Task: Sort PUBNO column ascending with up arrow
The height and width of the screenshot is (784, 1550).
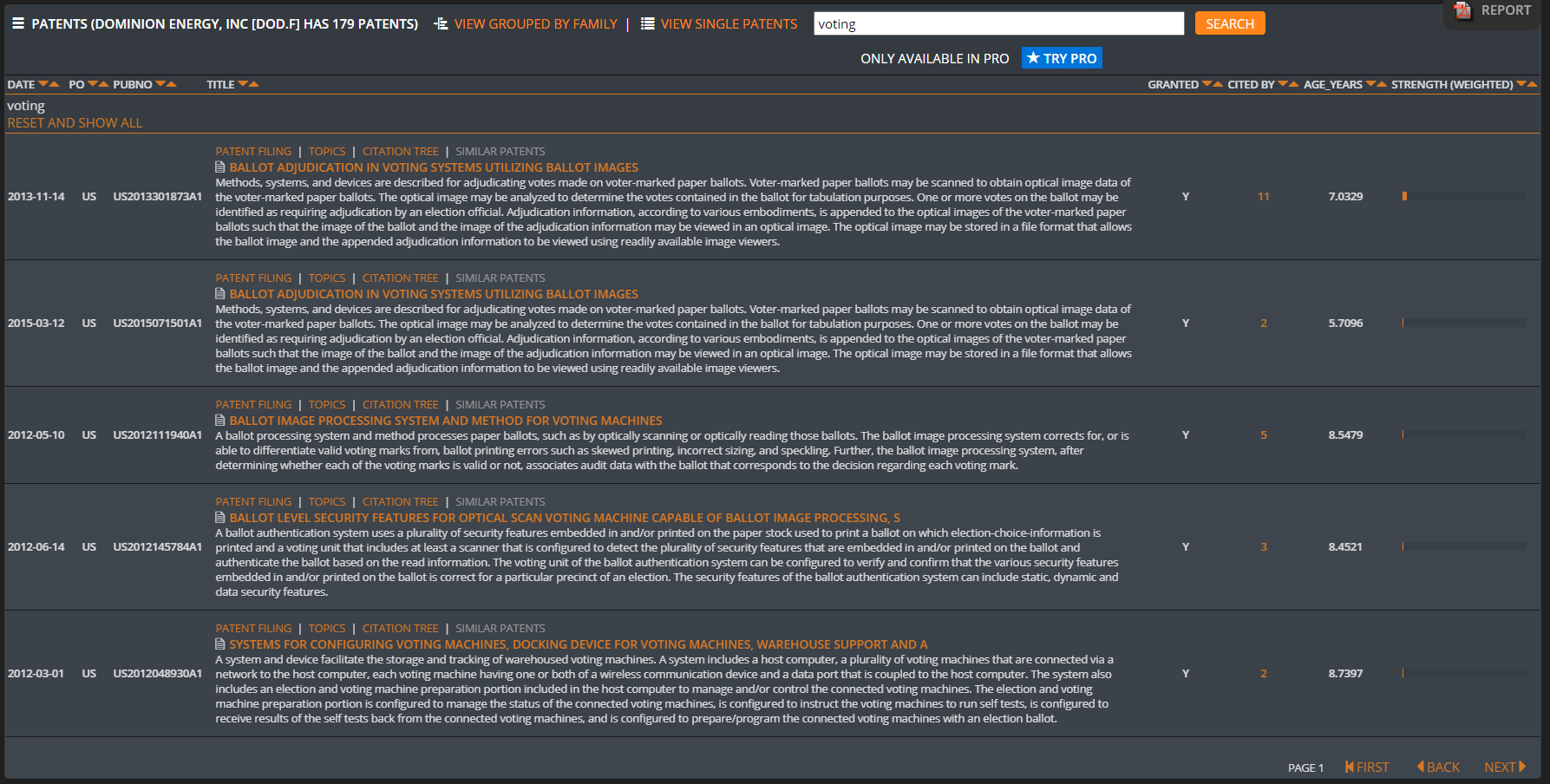Action: click(x=172, y=84)
